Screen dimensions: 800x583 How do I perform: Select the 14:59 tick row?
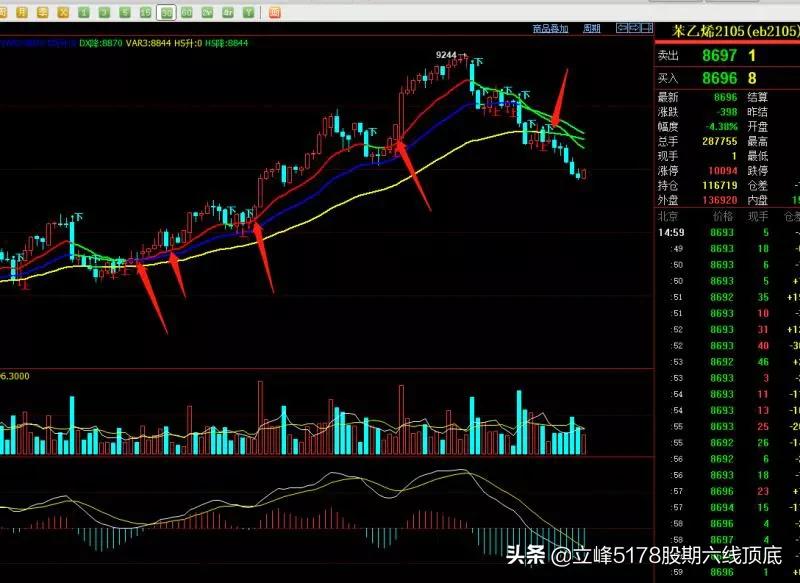pyautogui.click(x=728, y=233)
